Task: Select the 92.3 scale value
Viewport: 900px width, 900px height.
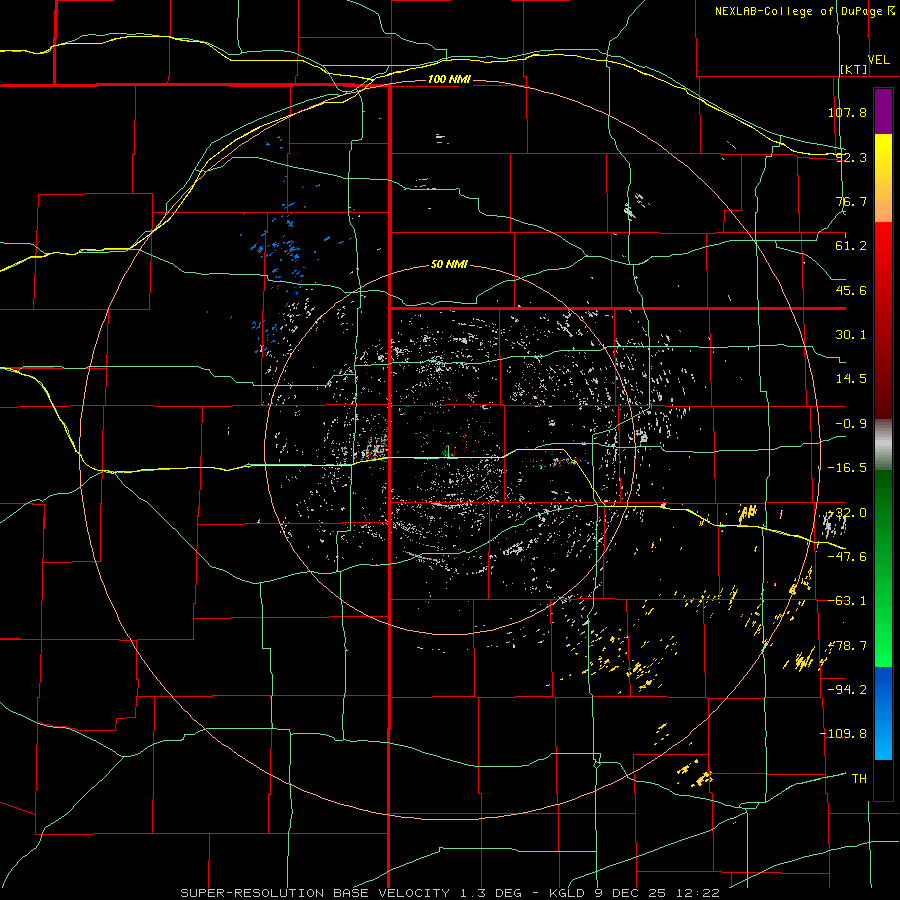Action: pos(851,157)
